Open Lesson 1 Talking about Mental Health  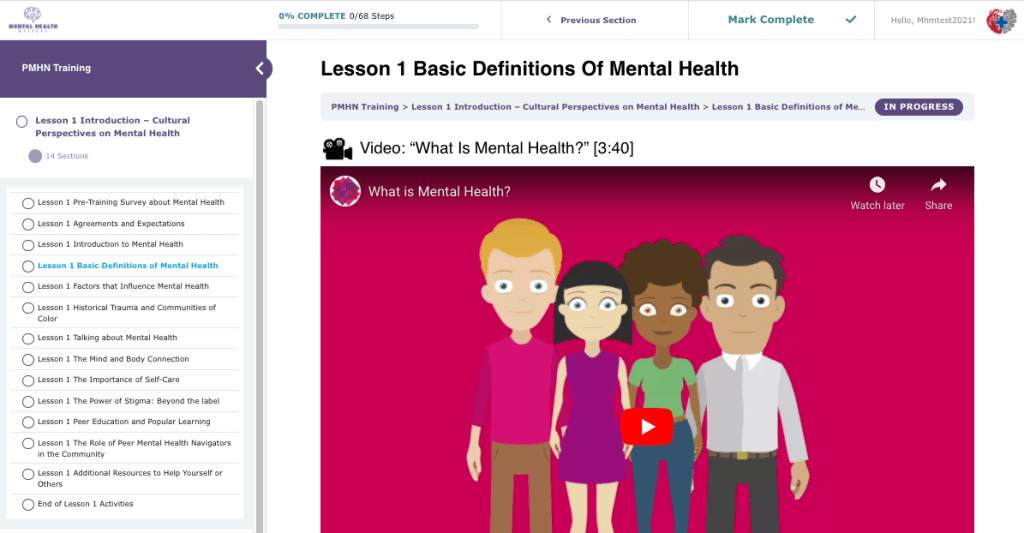(x=107, y=338)
